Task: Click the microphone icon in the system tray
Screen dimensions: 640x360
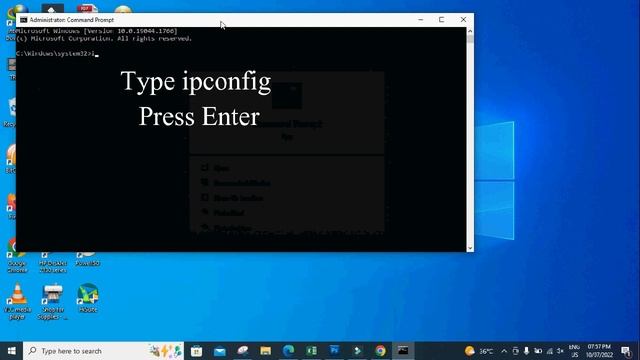Action: tap(527, 351)
